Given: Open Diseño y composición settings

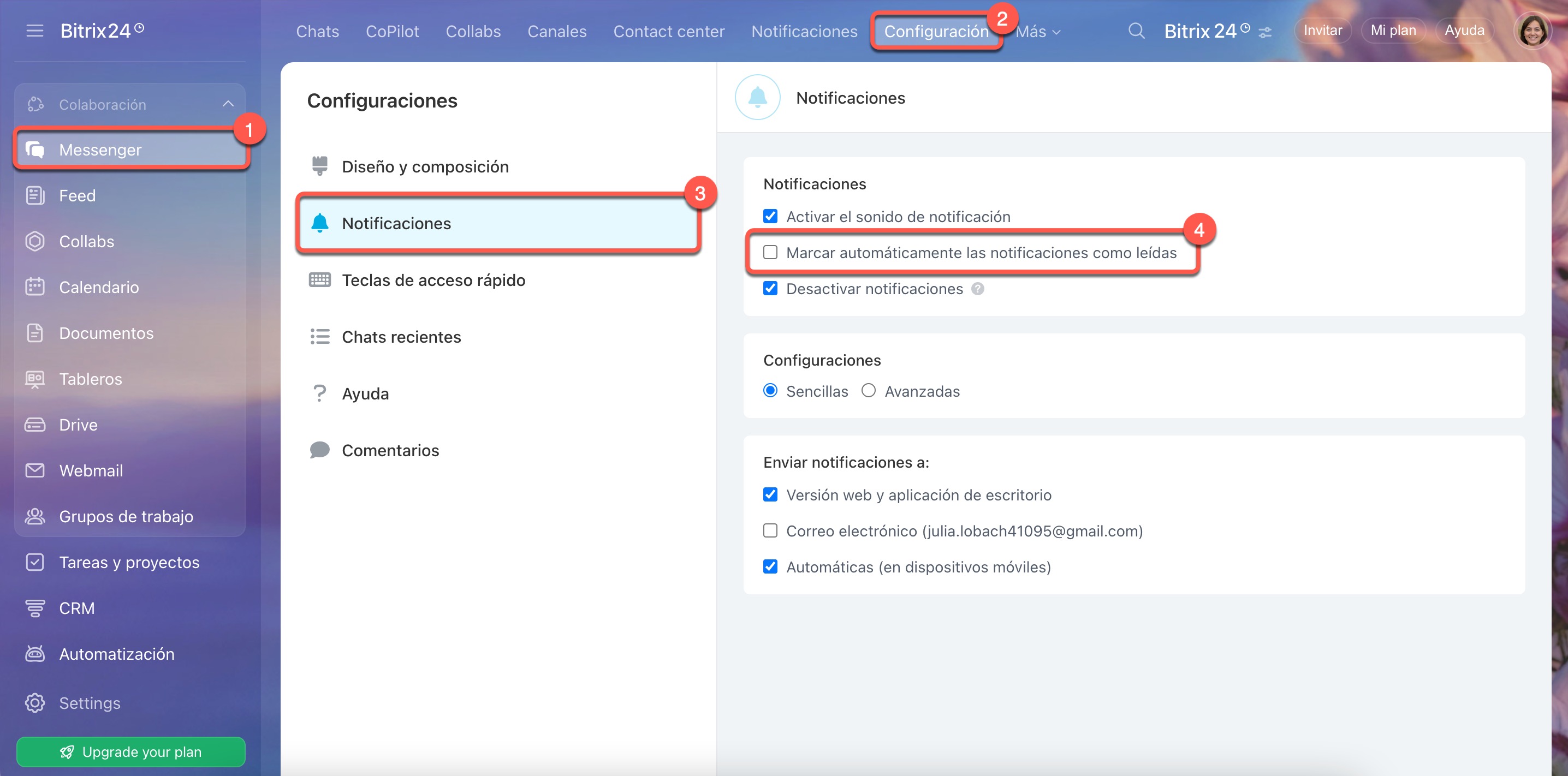Looking at the screenshot, I should [x=498, y=166].
